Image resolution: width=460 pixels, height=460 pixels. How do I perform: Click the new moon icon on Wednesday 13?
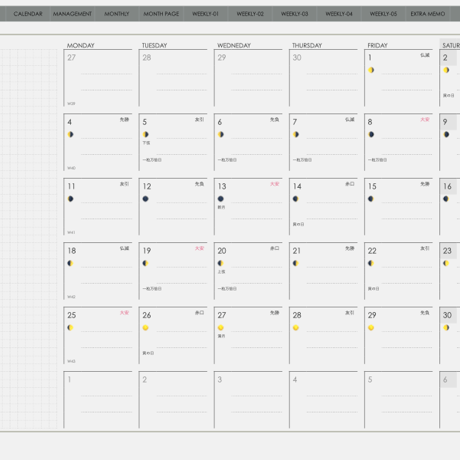tap(221, 199)
